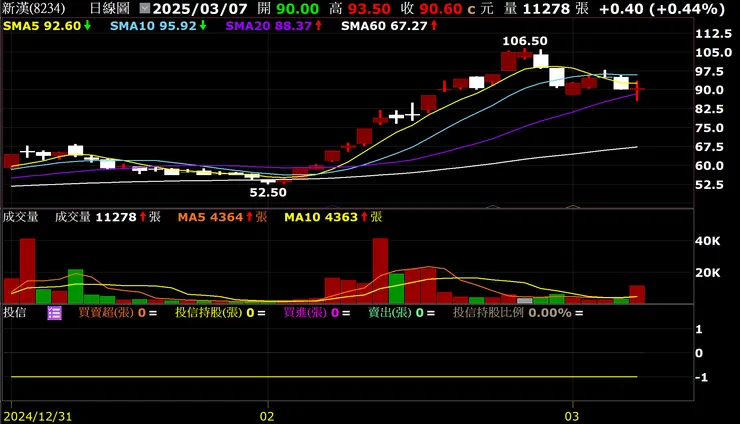The image size is (740, 424).
Task: Click the 112.5 price axis label
Action: click(x=713, y=34)
